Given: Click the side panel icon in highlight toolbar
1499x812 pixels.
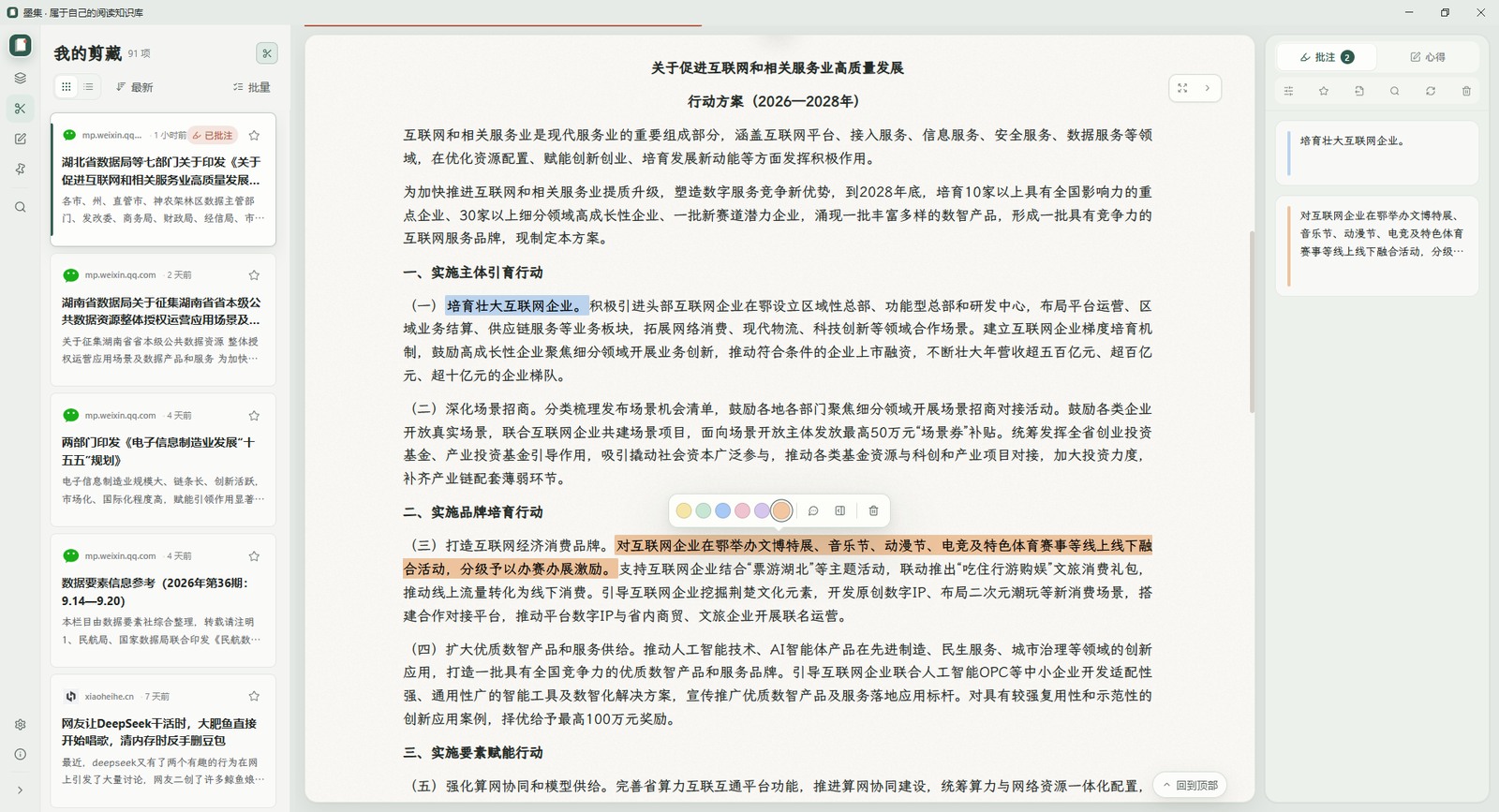Looking at the screenshot, I should [x=840, y=510].
